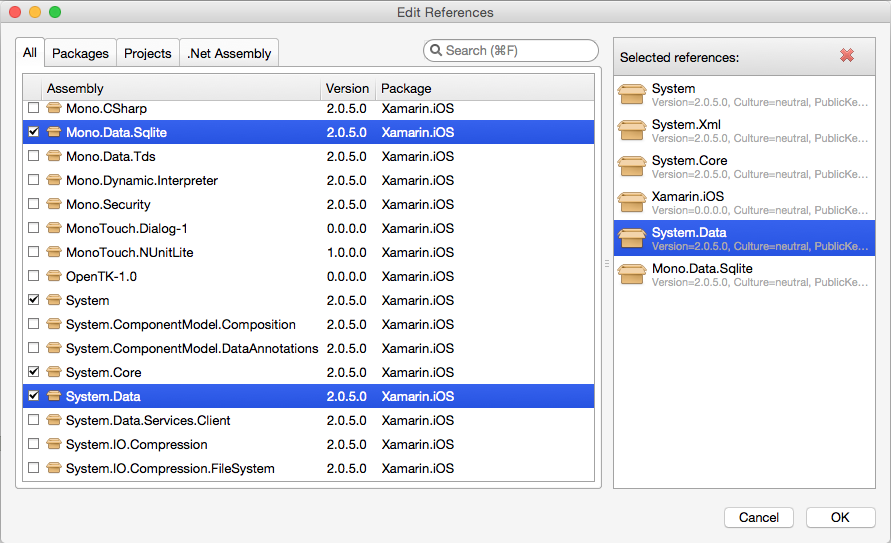This screenshot has width=891, height=543.
Task: Select Xamarin.iOS package icon in selected references
Action: (632, 203)
